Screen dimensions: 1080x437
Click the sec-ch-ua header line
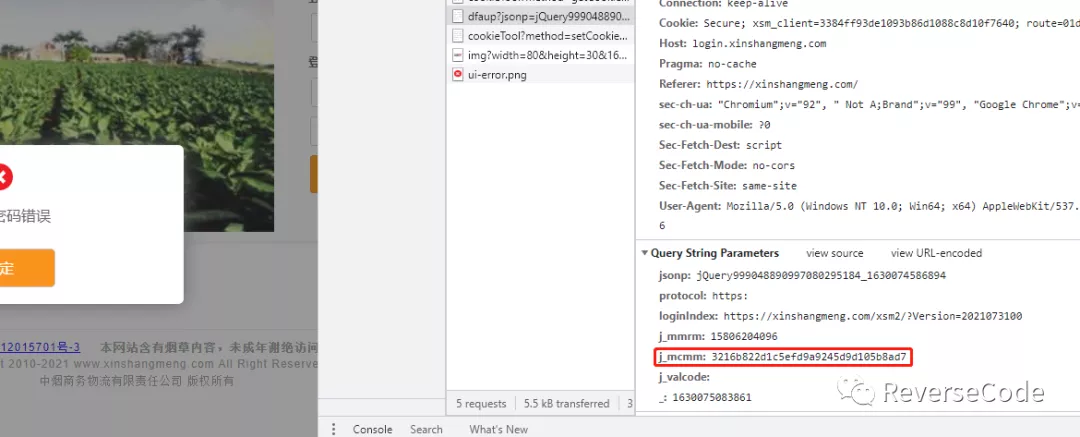tap(869, 104)
